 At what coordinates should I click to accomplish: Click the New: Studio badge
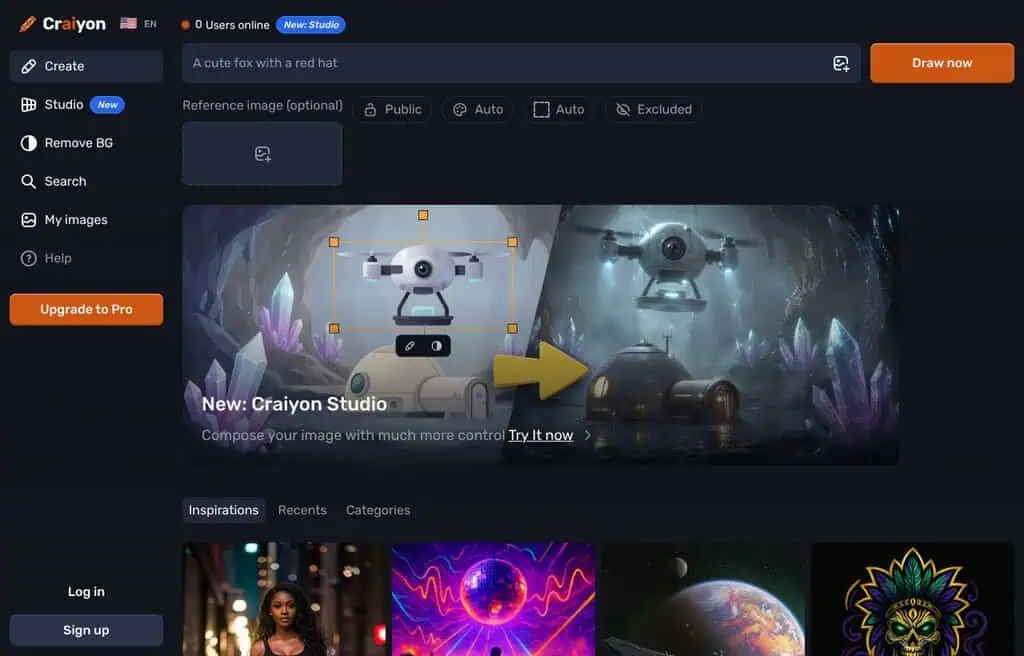pyautogui.click(x=311, y=25)
